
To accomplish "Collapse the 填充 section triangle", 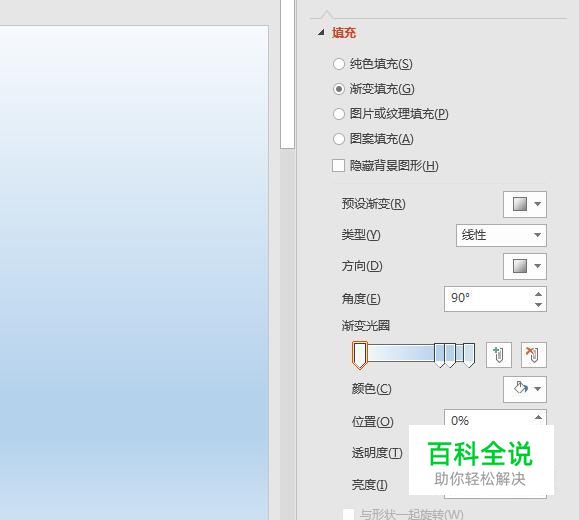I will tap(321, 32).
